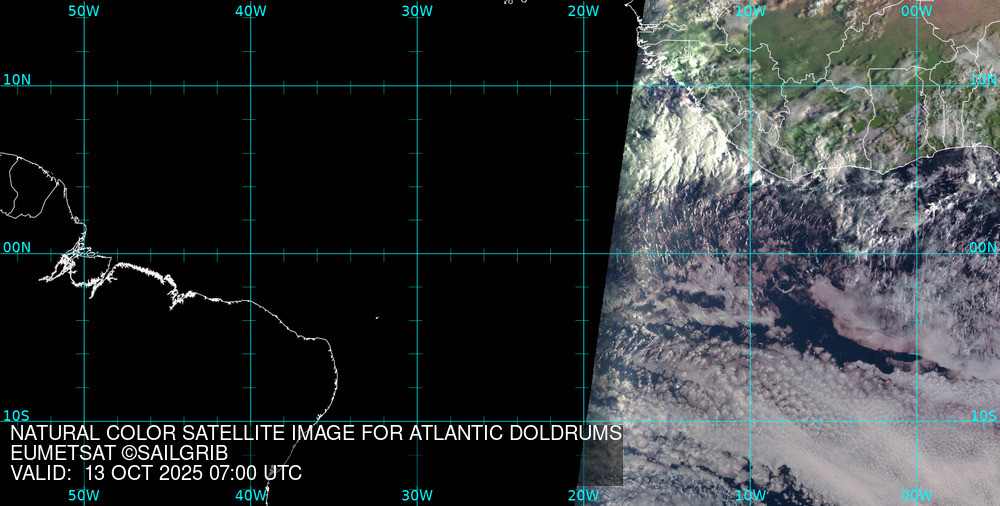Click grid intersection of 30W and 10N
The height and width of the screenshot is (506, 1000).
click(x=417, y=86)
